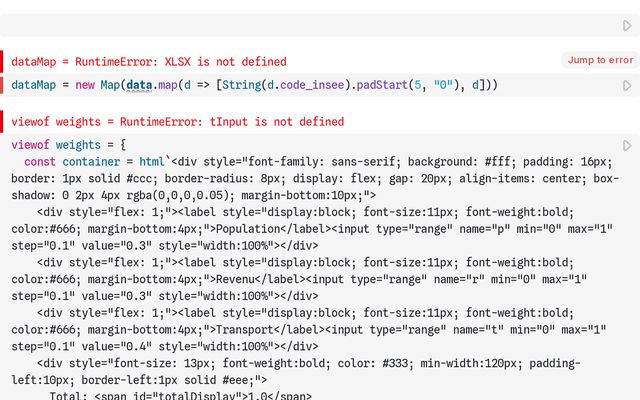Click the red error bar beside weights error
This screenshot has width=640, height=400.
[x=2, y=122]
